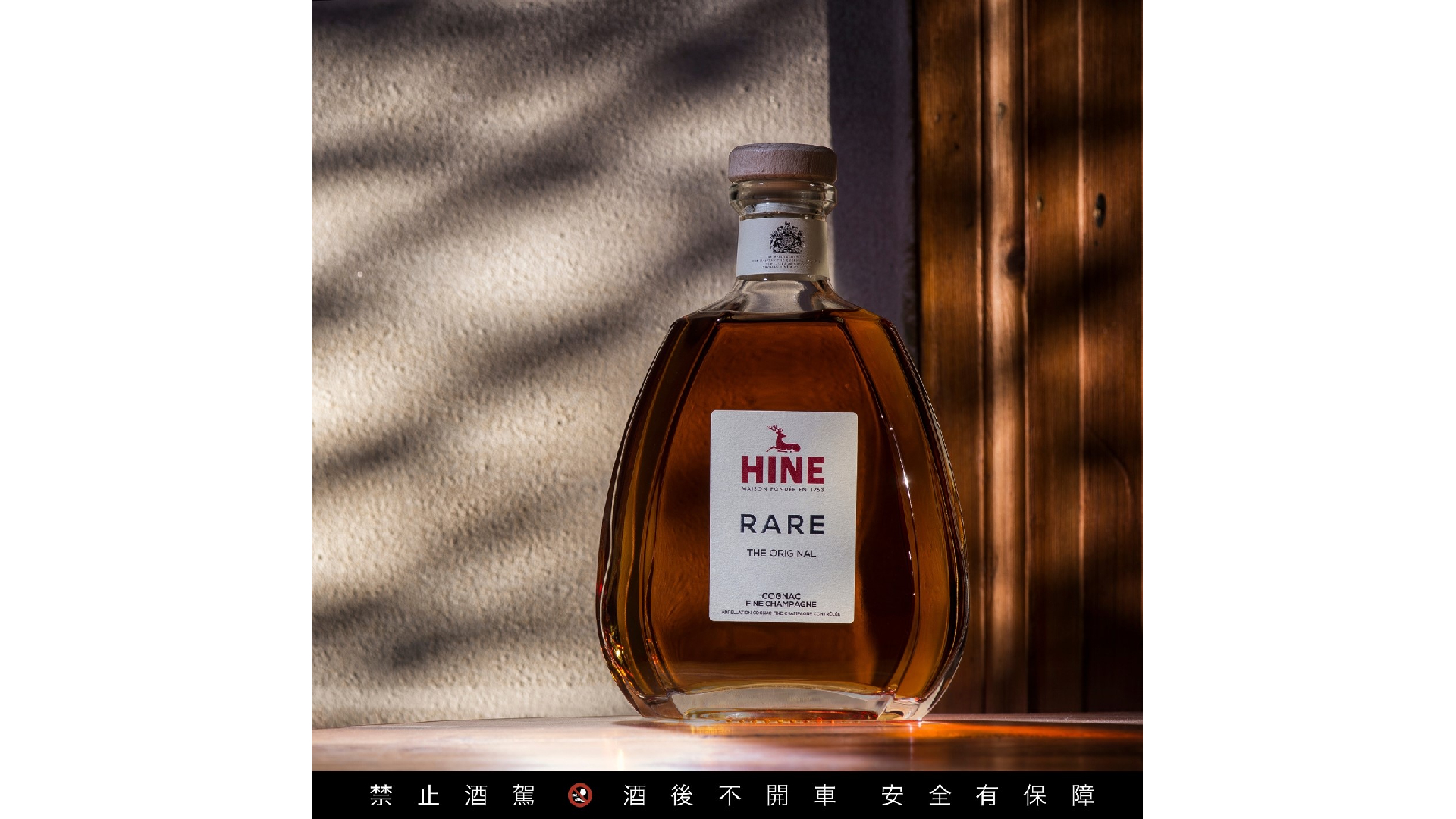1456x819 pixels.
Task: Click the '安全有保障' text in banner
Action: pos(988,795)
